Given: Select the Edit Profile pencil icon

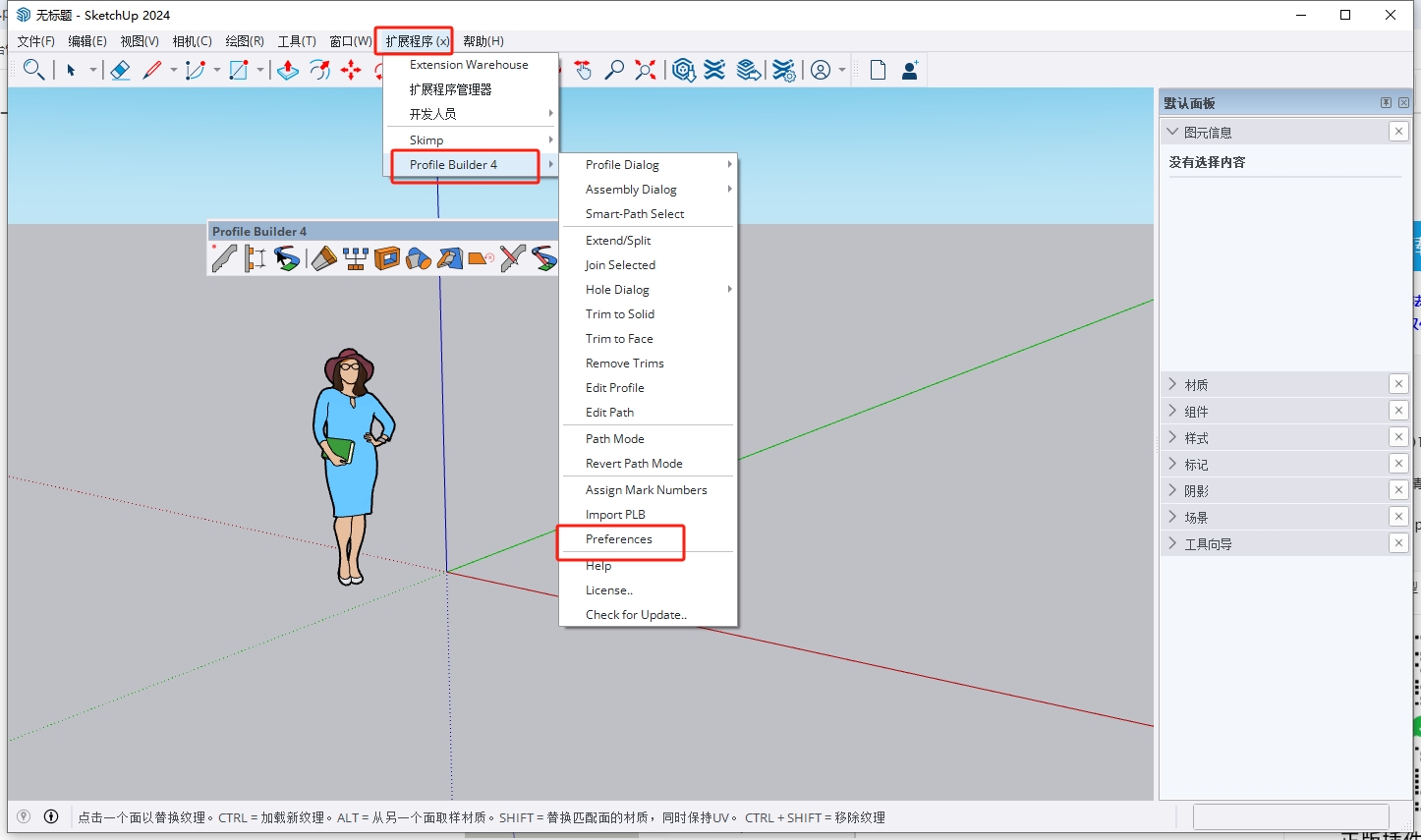Looking at the screenshot, I should click(511, 258).
